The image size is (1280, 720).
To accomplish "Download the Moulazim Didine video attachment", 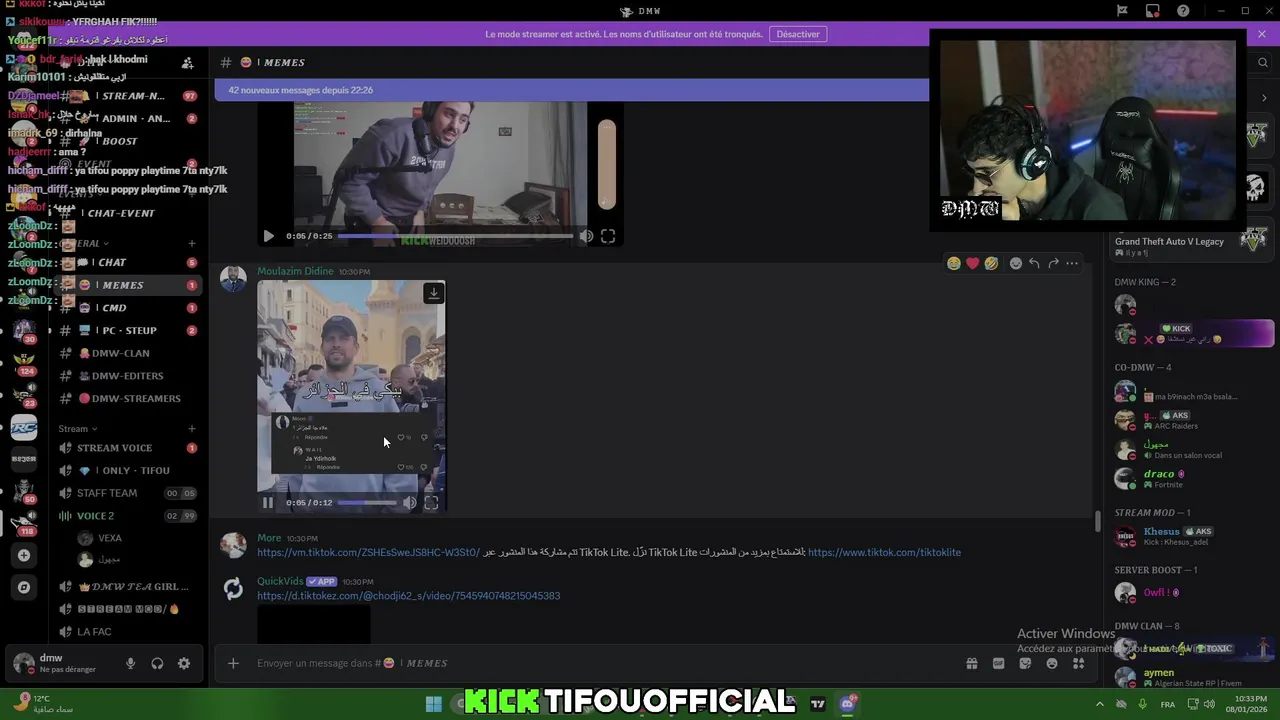I will coord(433,293).
